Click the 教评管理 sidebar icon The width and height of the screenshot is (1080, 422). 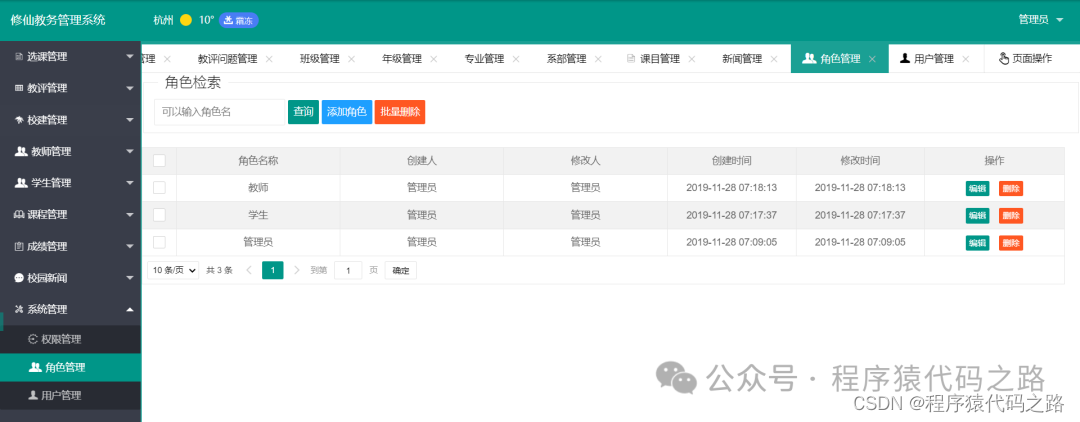coord(19,88)
